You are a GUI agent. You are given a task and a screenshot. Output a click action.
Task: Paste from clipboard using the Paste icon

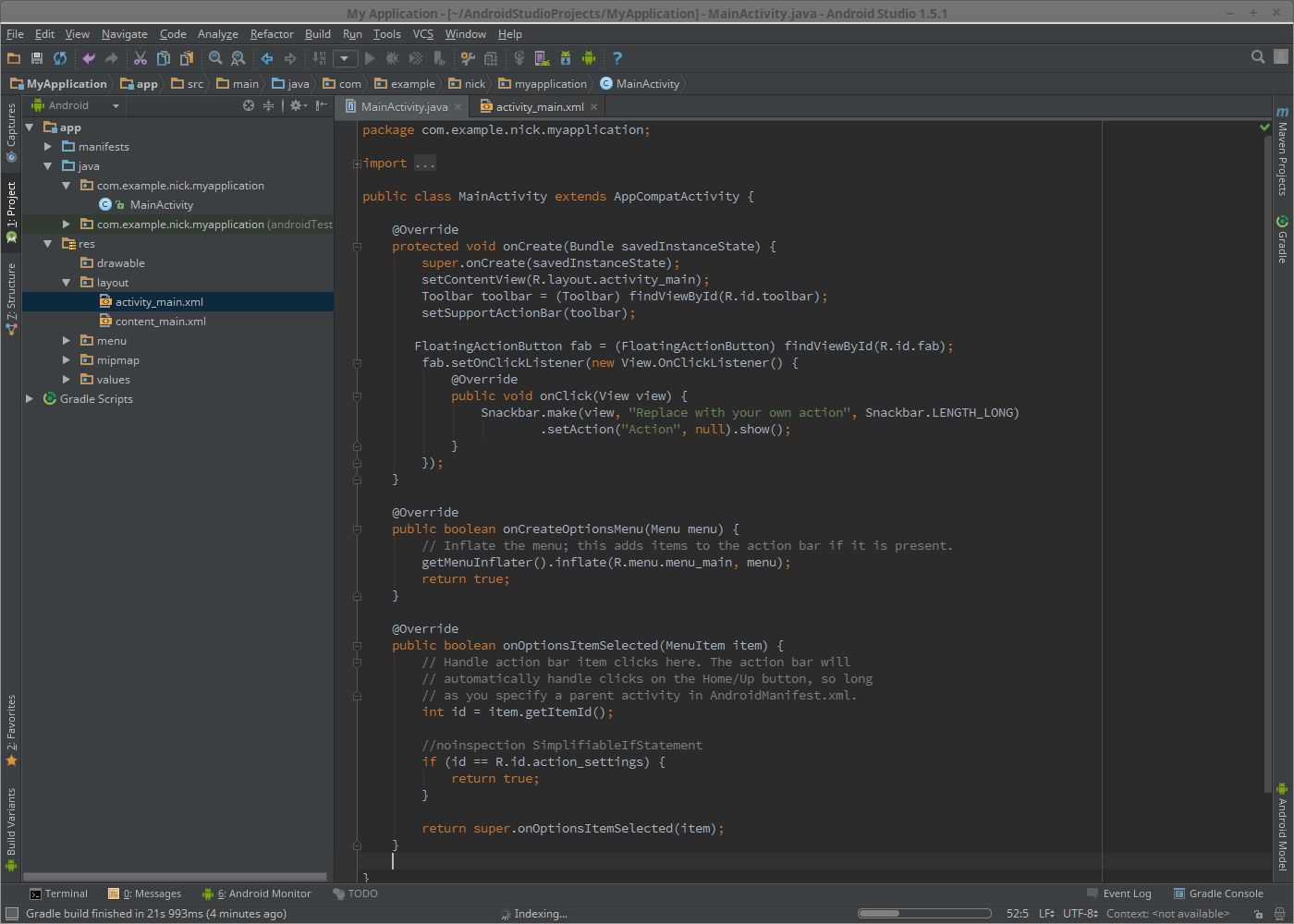pyautogui.click(x=187, y=58)
